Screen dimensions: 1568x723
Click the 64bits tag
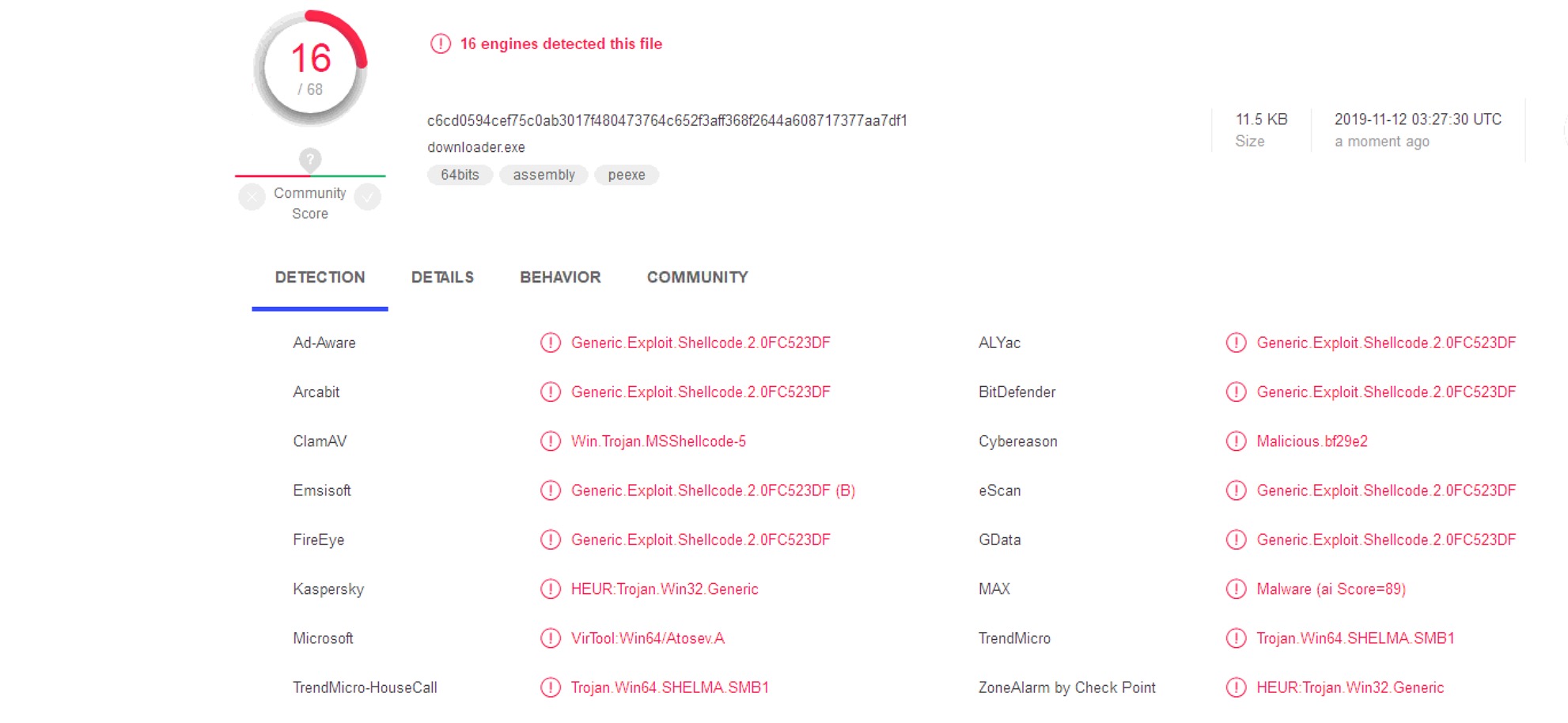point(460,175)
